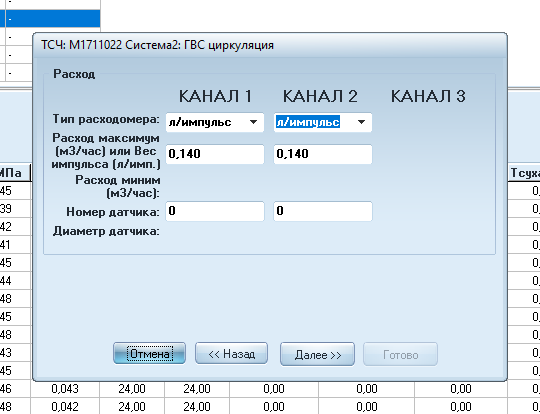
Task: Open Канал 1 flowmeter type dropdown arrow
Action: [x=253, y=122]
